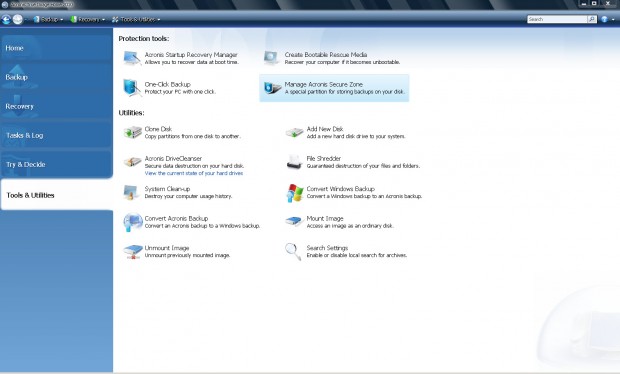This screenshot has height=374, width=620.
Task: Open the Tools & Utilities toolbar dropdown
Action: click(x=136, y=19)
